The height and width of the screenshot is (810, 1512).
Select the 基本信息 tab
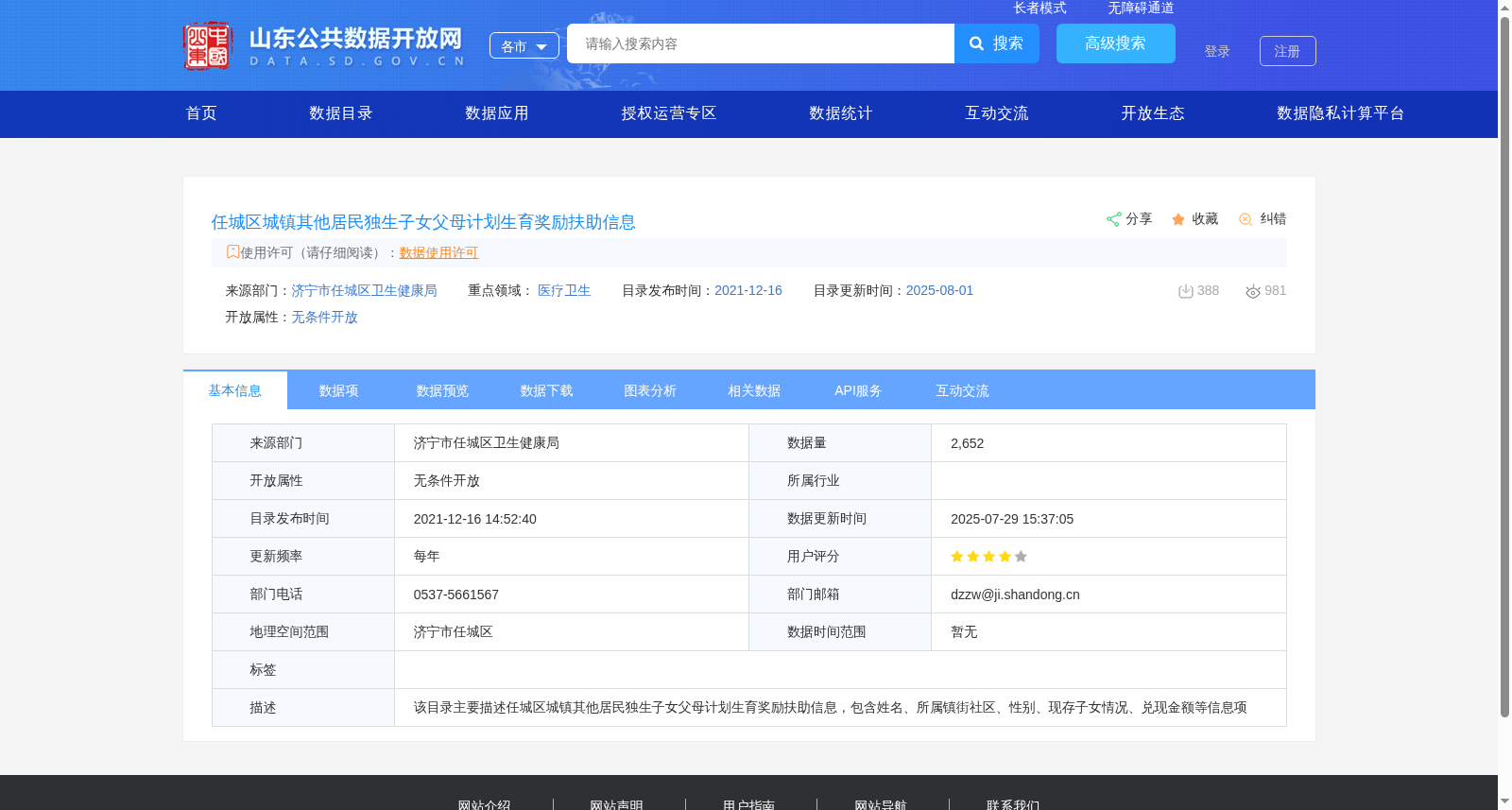(235, 390)
